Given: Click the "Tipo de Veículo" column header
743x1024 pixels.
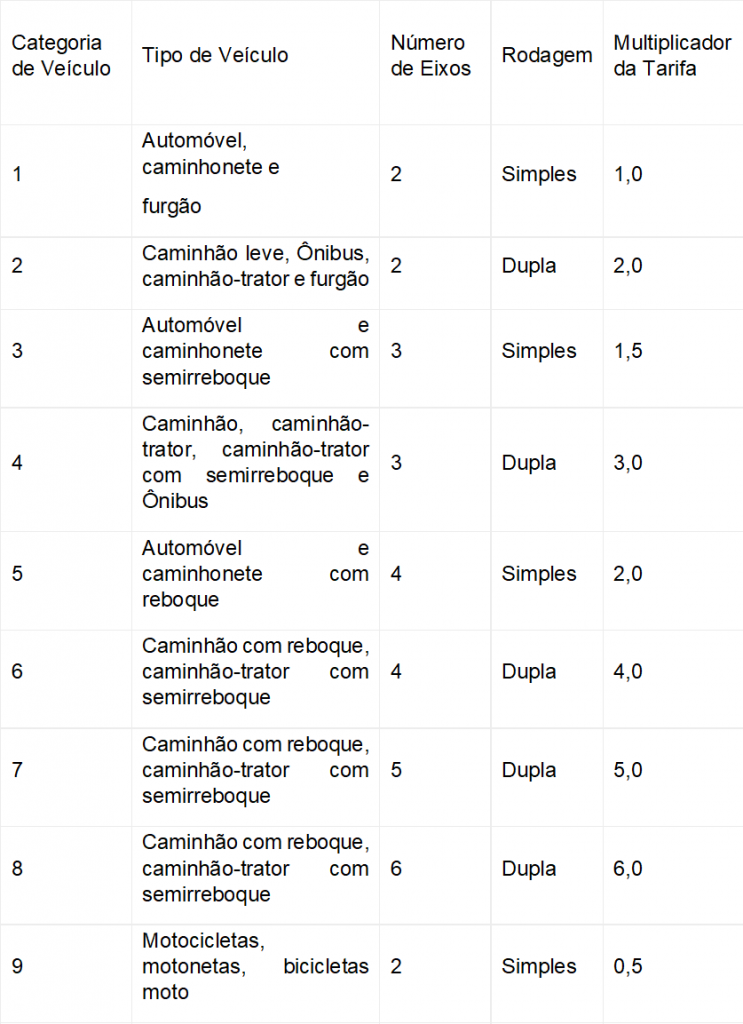Looking at the screenshot, I should [215, 56].
